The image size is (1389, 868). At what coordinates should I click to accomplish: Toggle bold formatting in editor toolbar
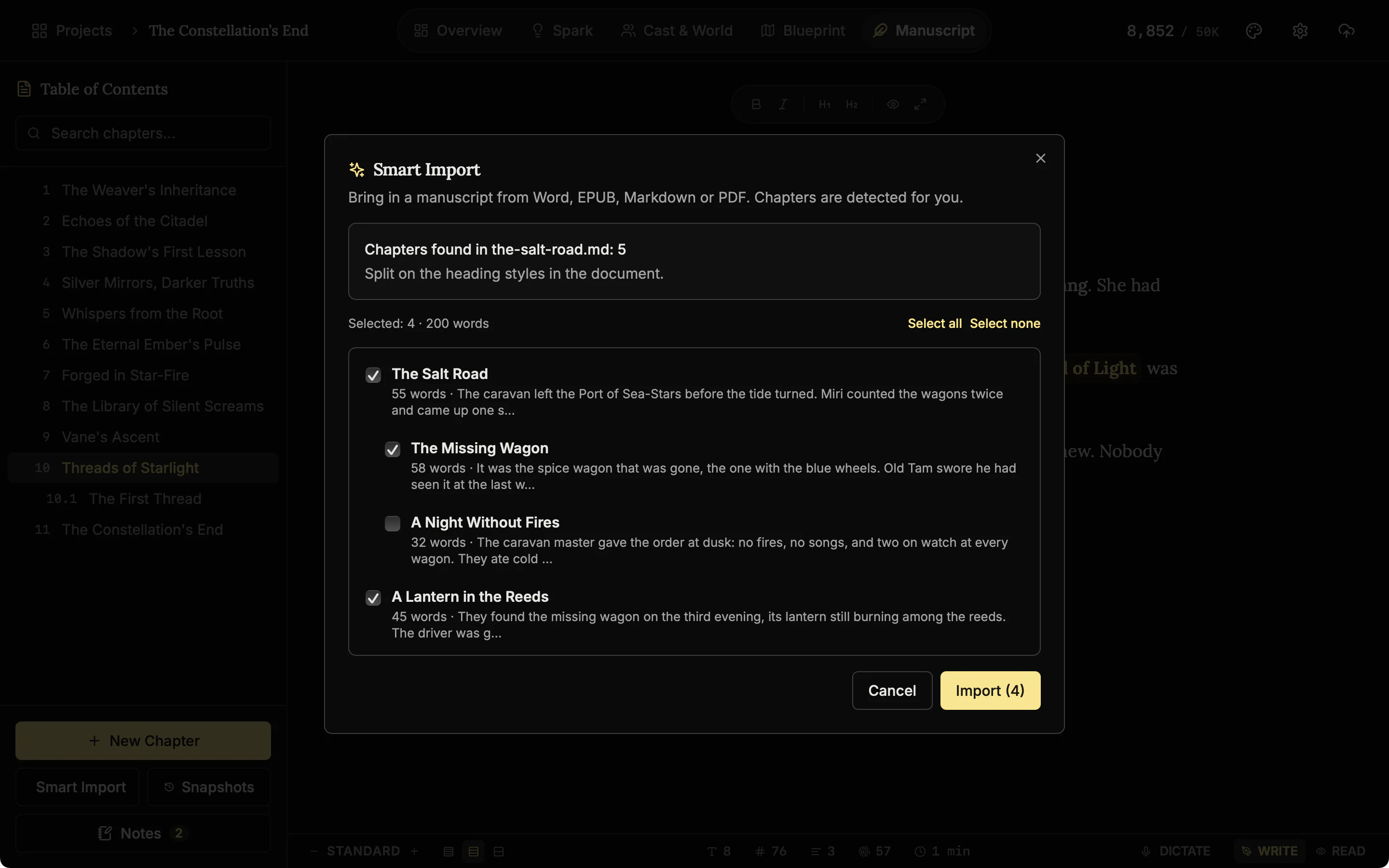click(x=756, y=105)
